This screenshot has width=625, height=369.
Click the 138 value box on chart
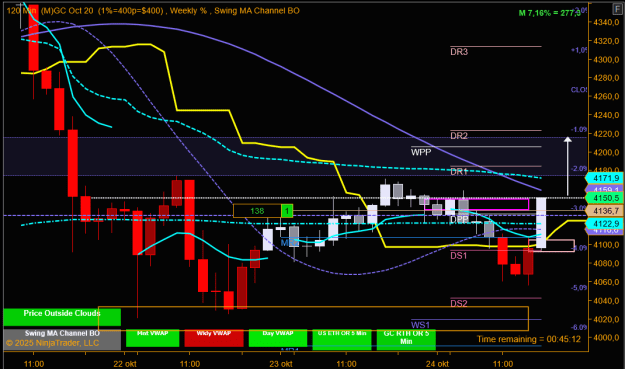(257, 211)
